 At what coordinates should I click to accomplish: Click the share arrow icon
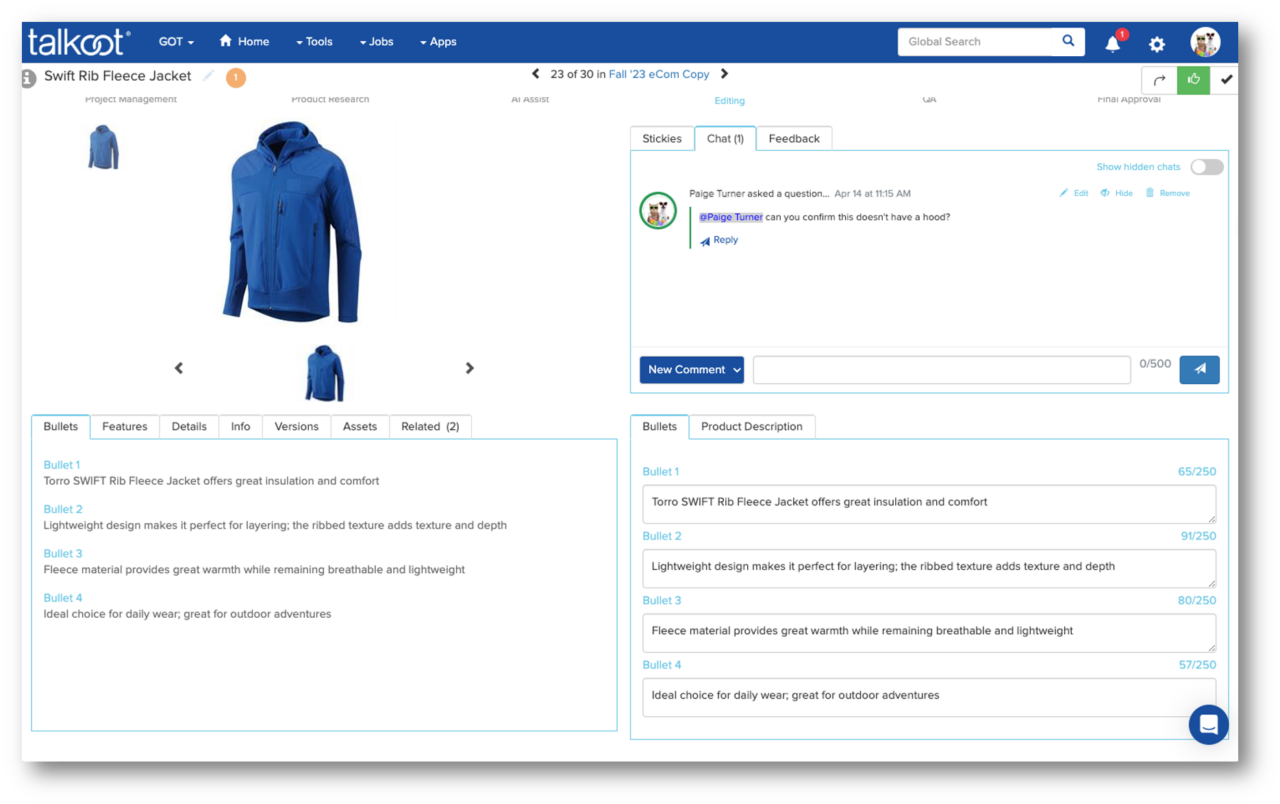[x=1159, y=80]
